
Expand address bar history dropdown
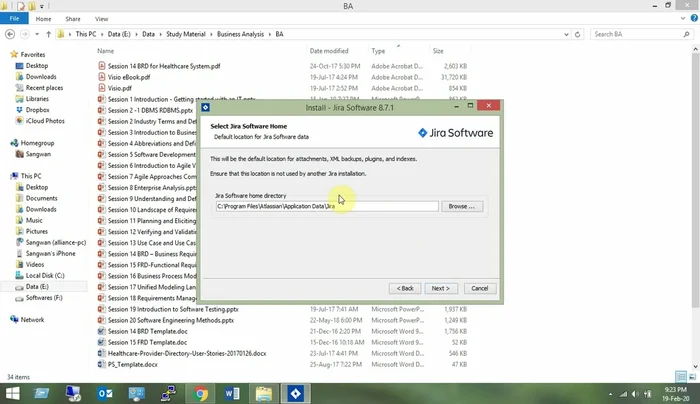pyautogui.click(x=566, y=34)
